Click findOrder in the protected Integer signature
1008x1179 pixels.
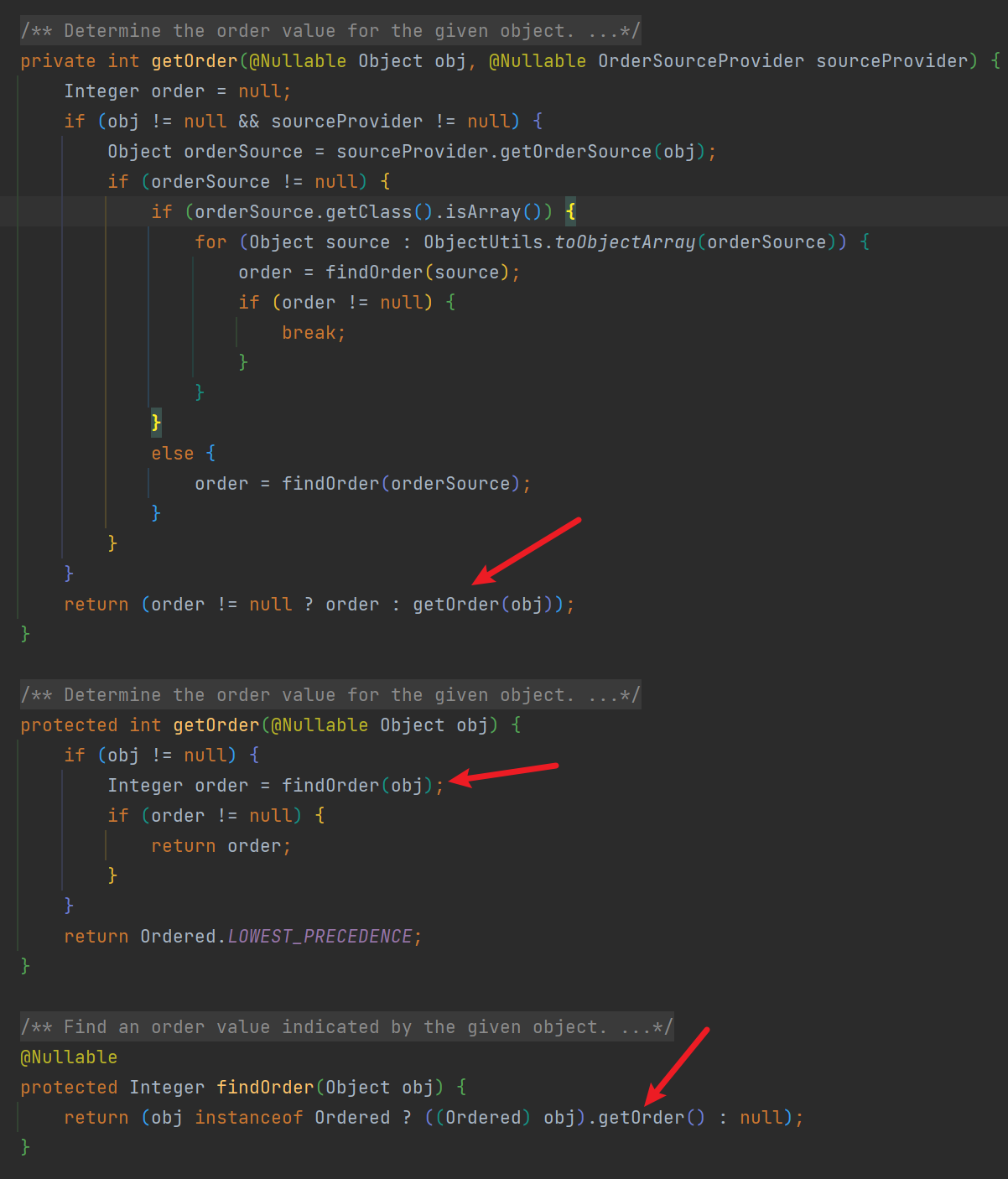(x=265, y=1088)
